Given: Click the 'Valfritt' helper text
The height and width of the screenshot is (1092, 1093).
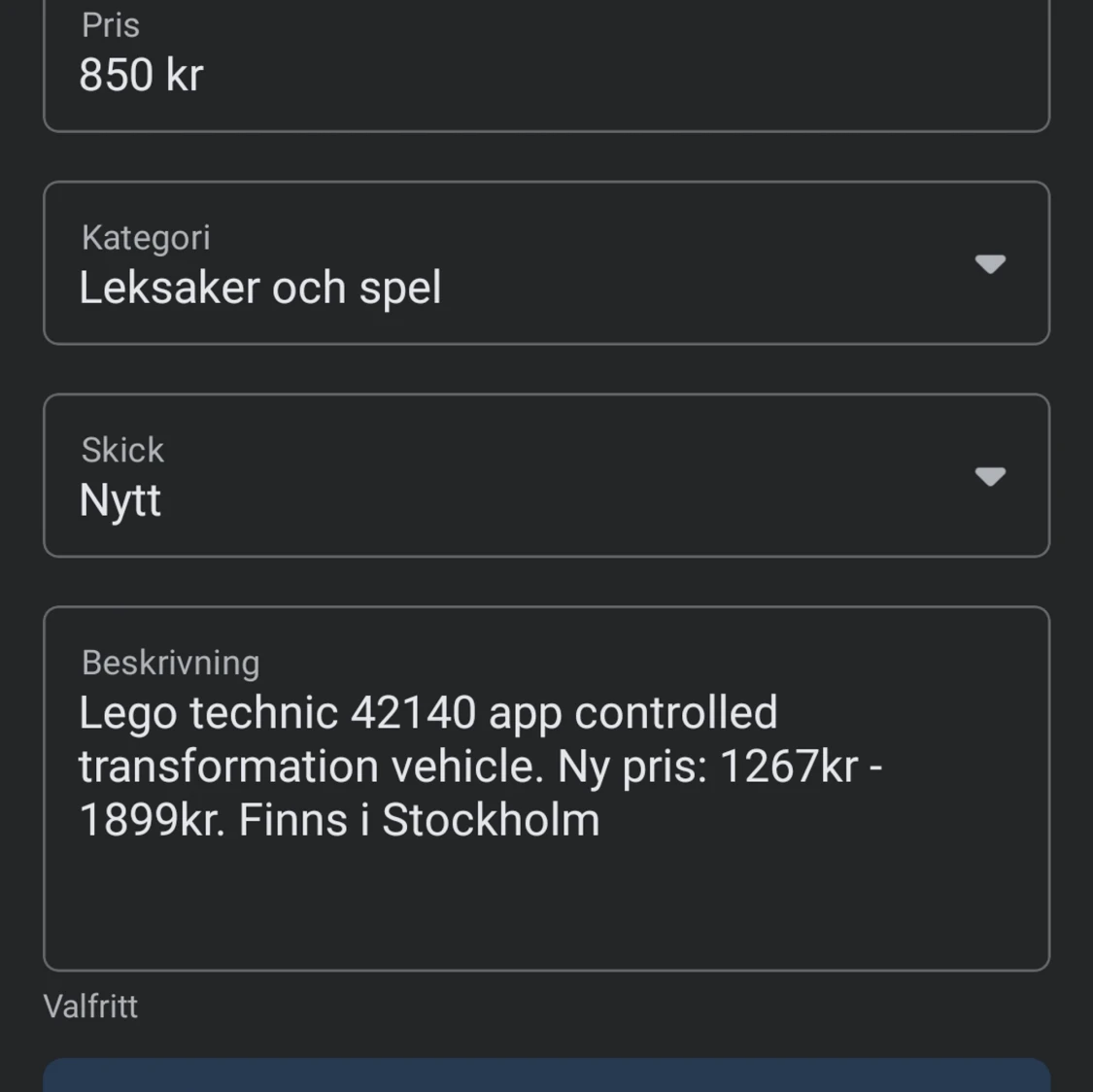Looking at the screenshot, I should coord(90,1007).
